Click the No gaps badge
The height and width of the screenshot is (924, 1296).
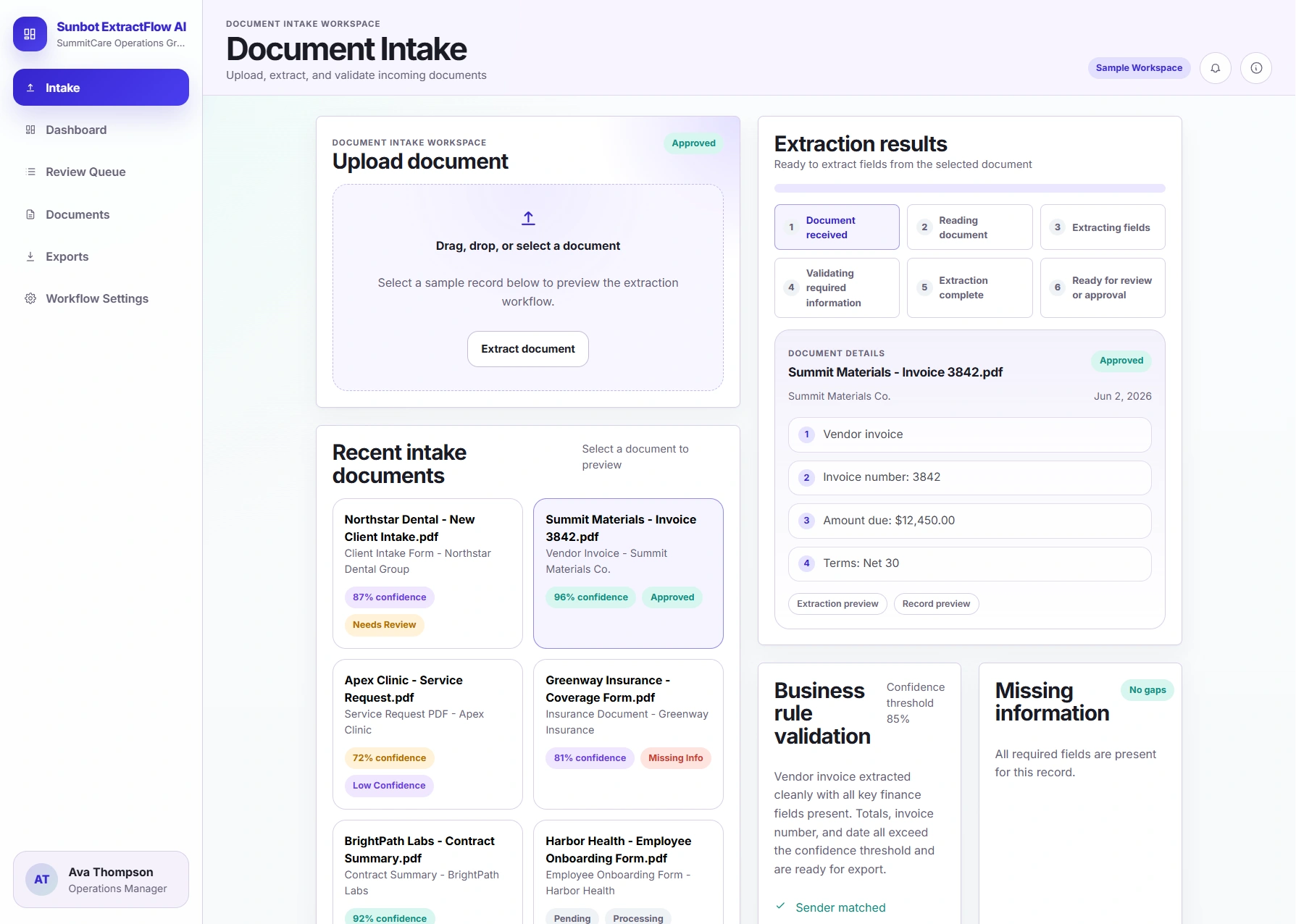(1147, 690)
